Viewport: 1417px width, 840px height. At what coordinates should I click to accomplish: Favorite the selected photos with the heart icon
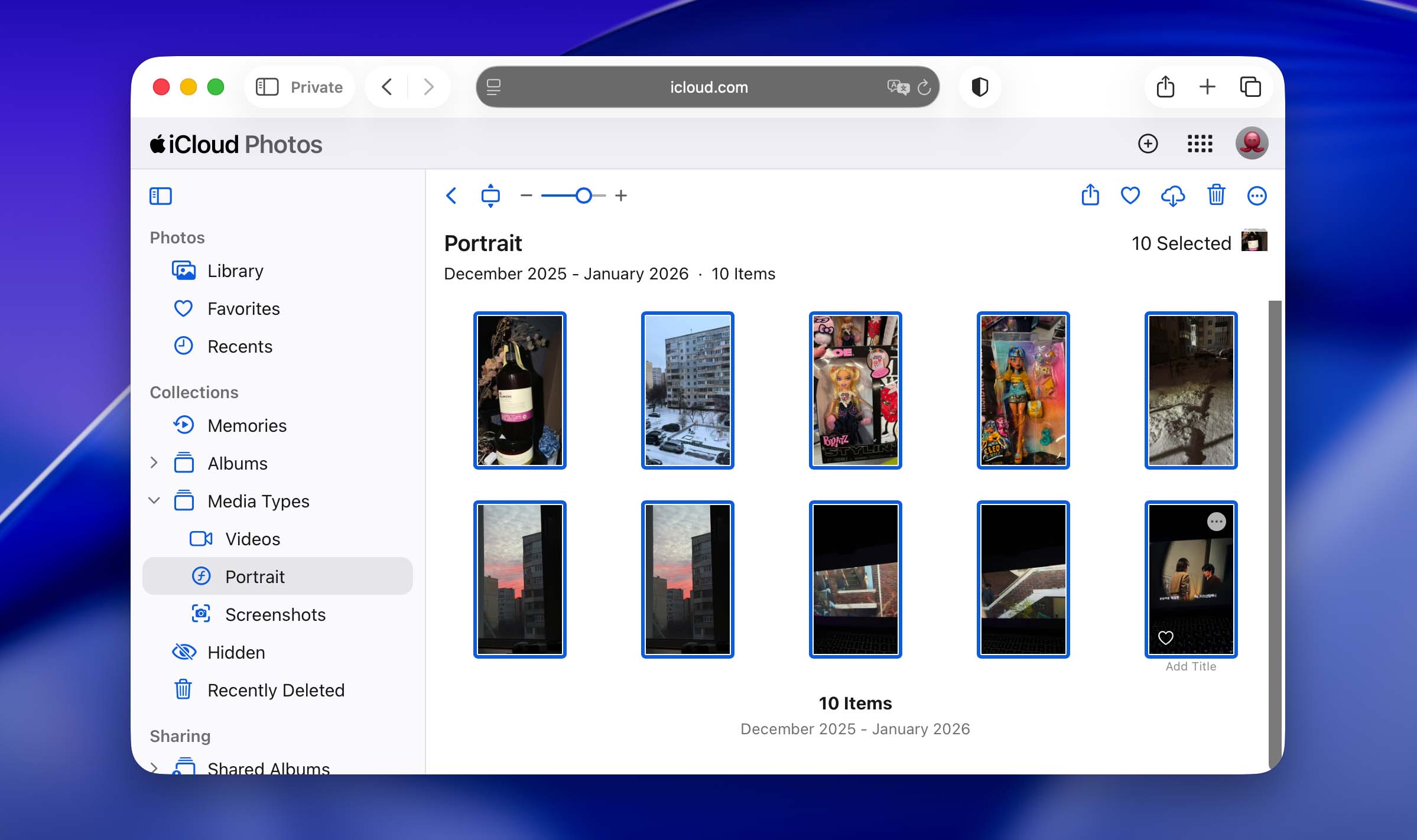1130,196
